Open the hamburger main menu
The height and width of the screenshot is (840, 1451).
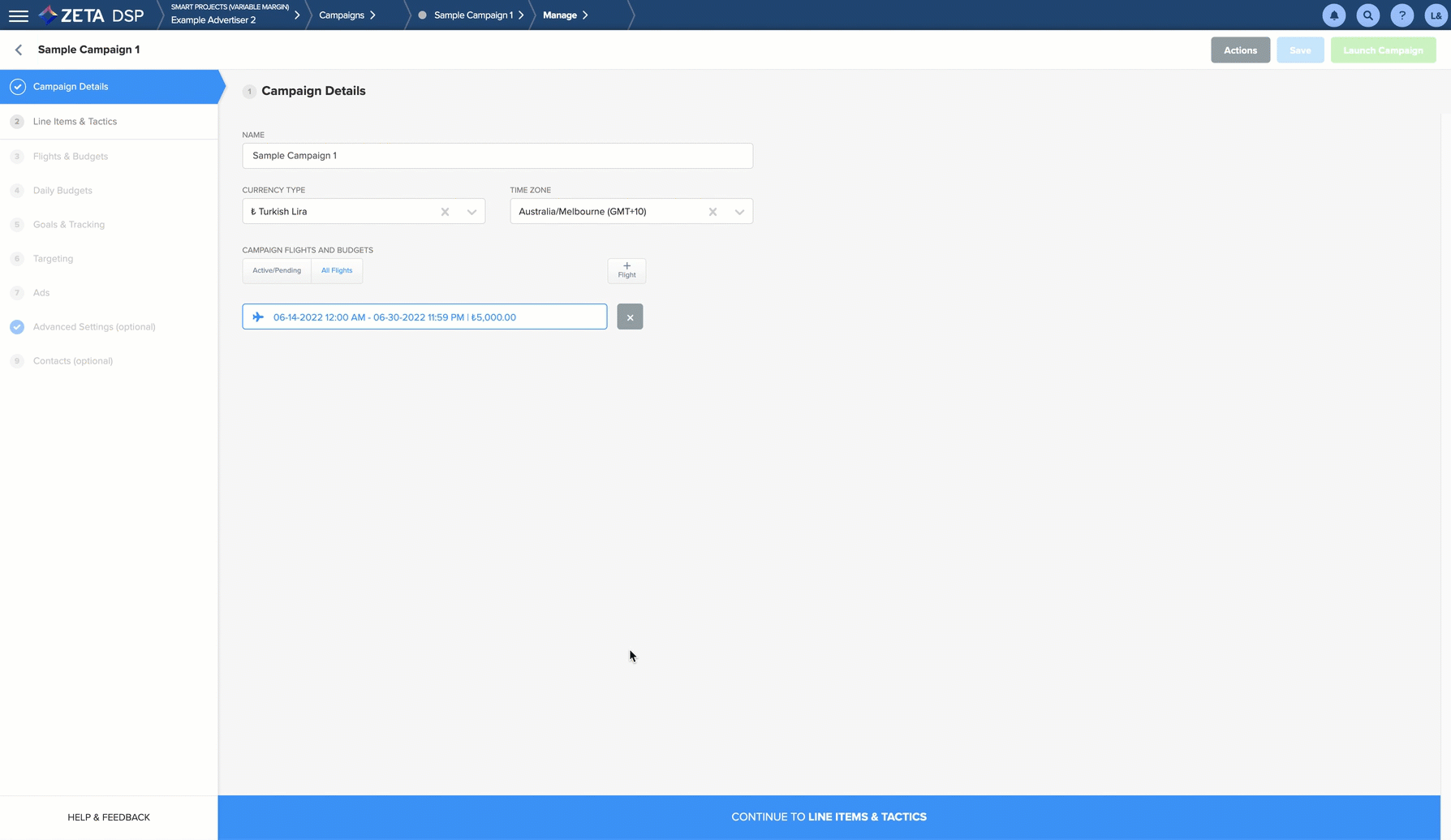(x=19, y=15)
